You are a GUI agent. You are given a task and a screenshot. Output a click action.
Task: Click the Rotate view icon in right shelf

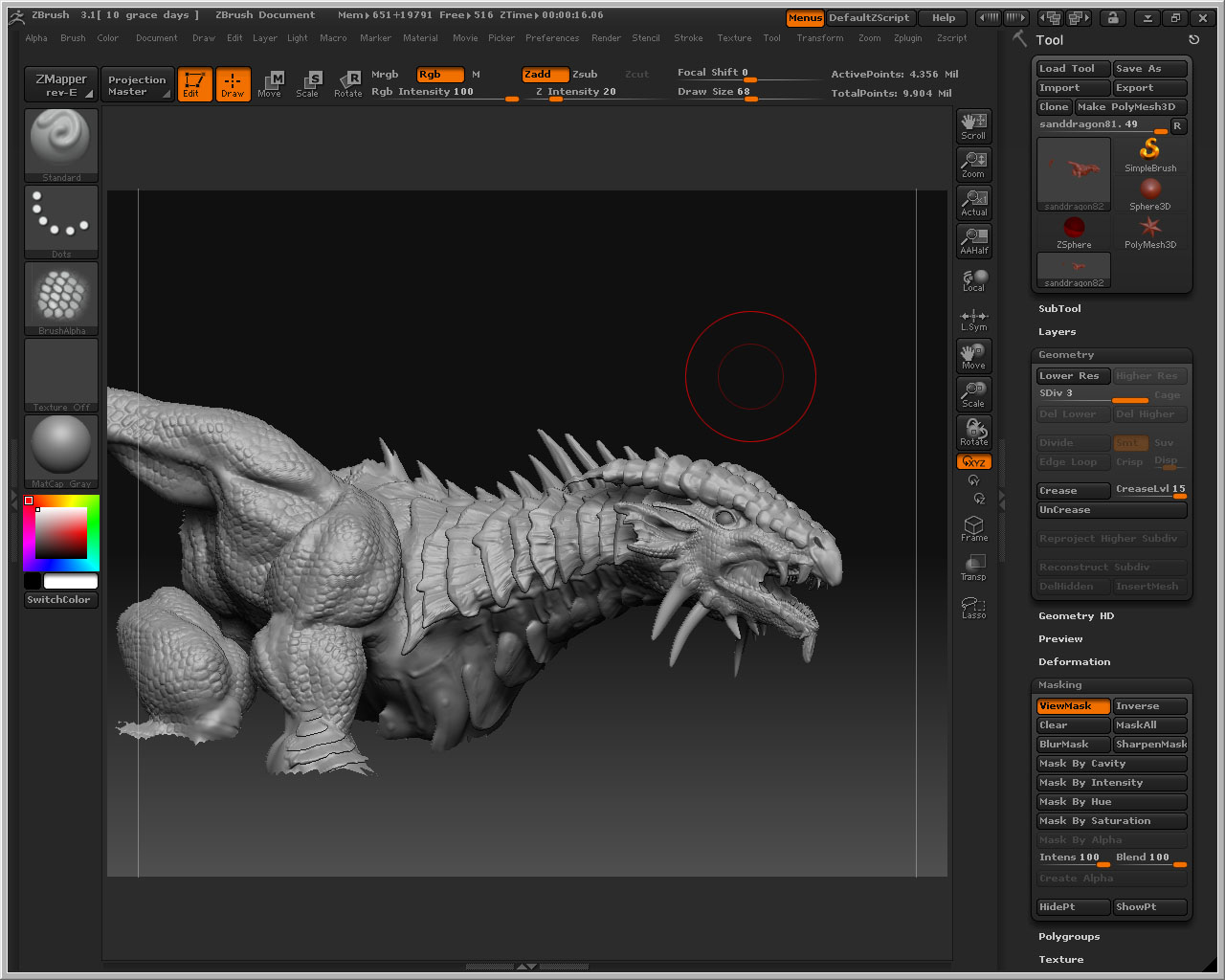coord(973,433)
